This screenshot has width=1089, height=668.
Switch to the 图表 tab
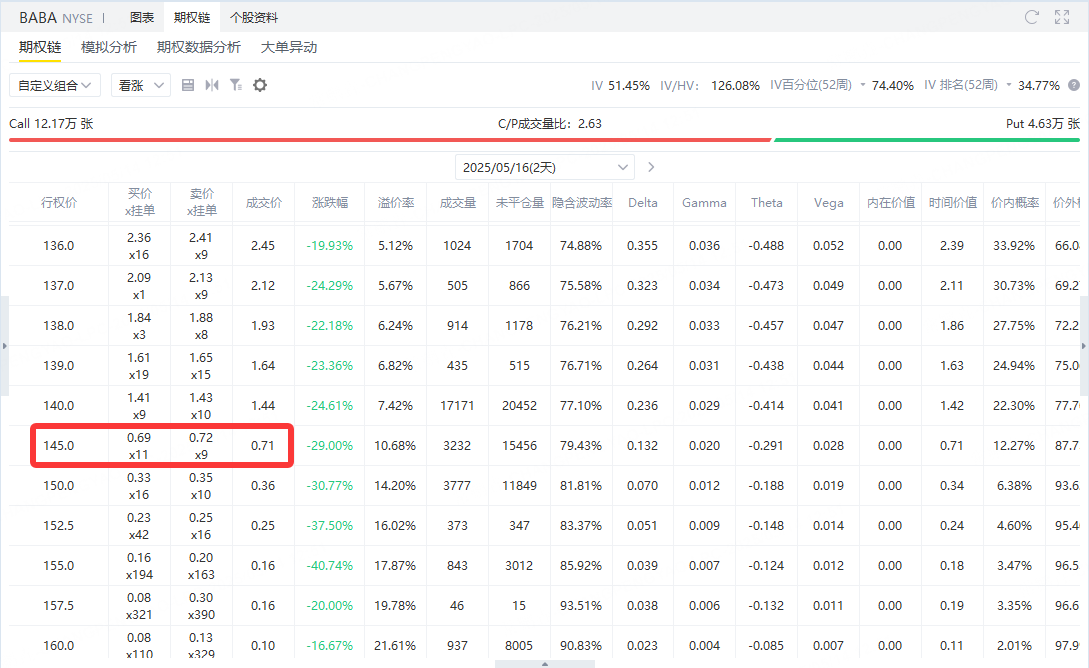[142, 17]
